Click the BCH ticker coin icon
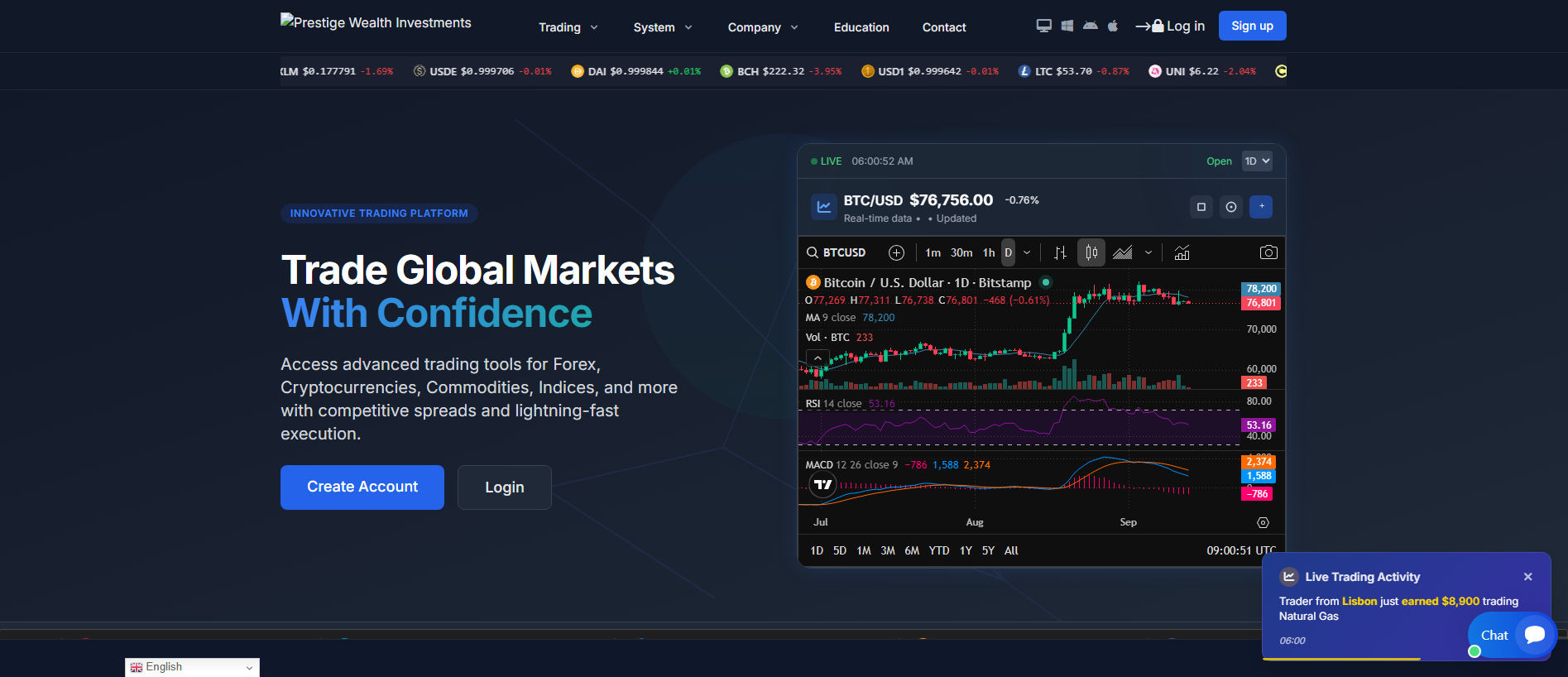 pyautogui.click(x=726, y=71)
